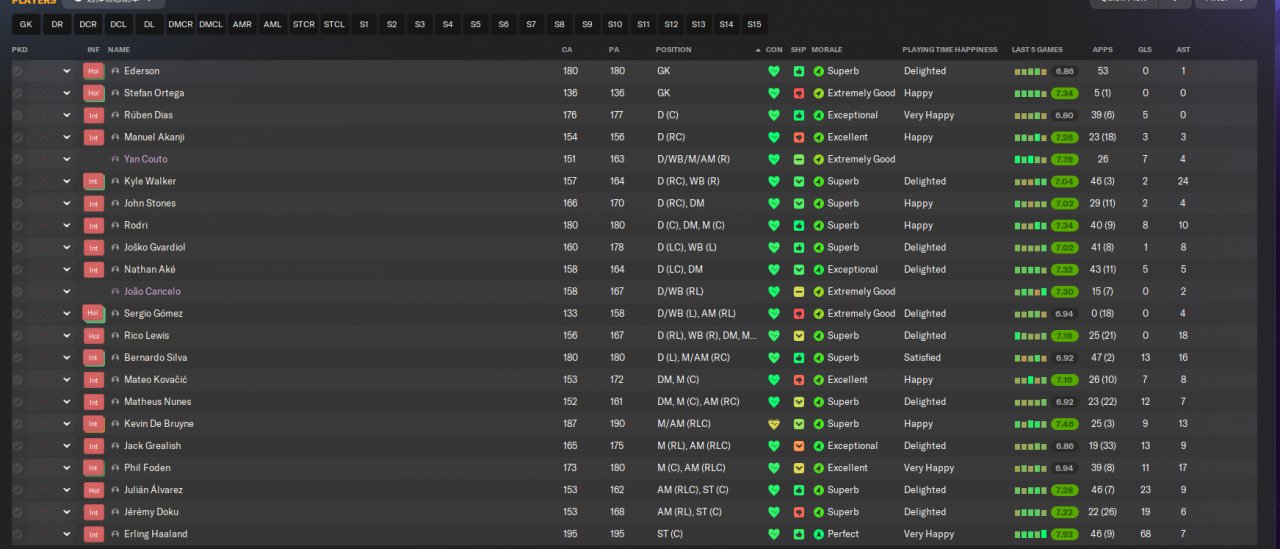Sort the table by the Morale column
The height and width of the screenshot is (549, 1280).
(x=826, y=49)
